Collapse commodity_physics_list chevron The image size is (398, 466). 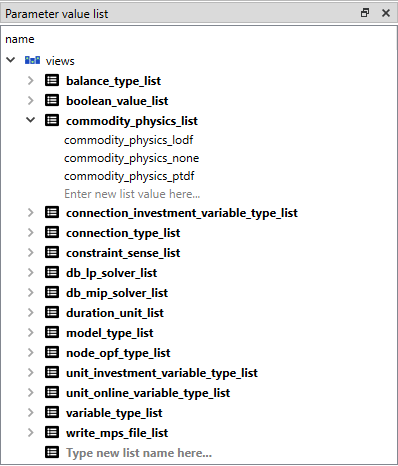[x=31, y=120]
